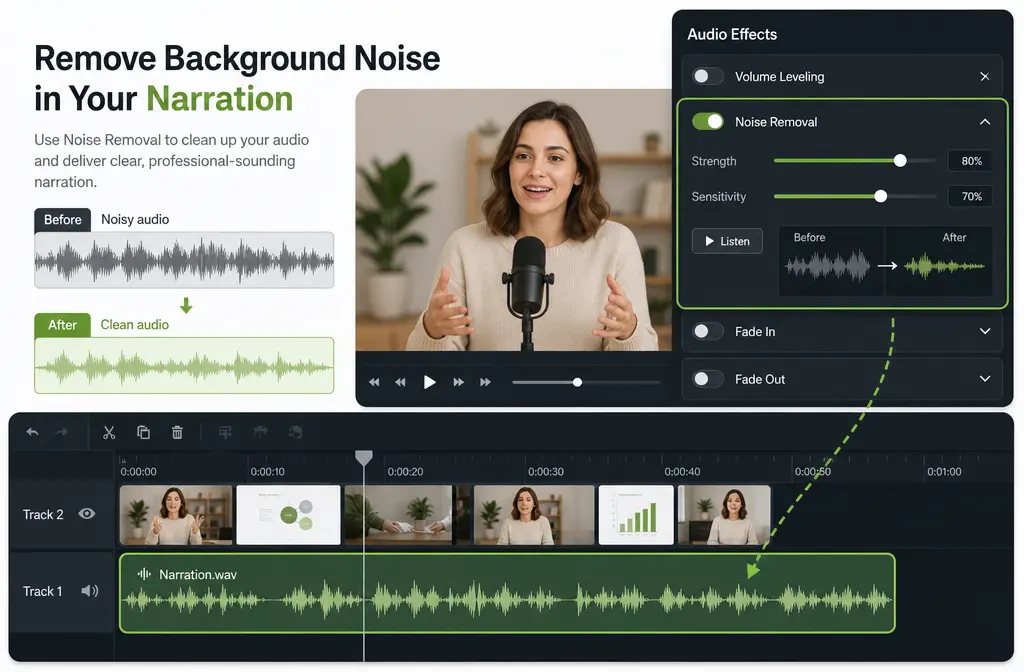This screenshot has width=1024, height=672.
Task: Click the Strength 80% value field
Action: (x=971, y=161)
